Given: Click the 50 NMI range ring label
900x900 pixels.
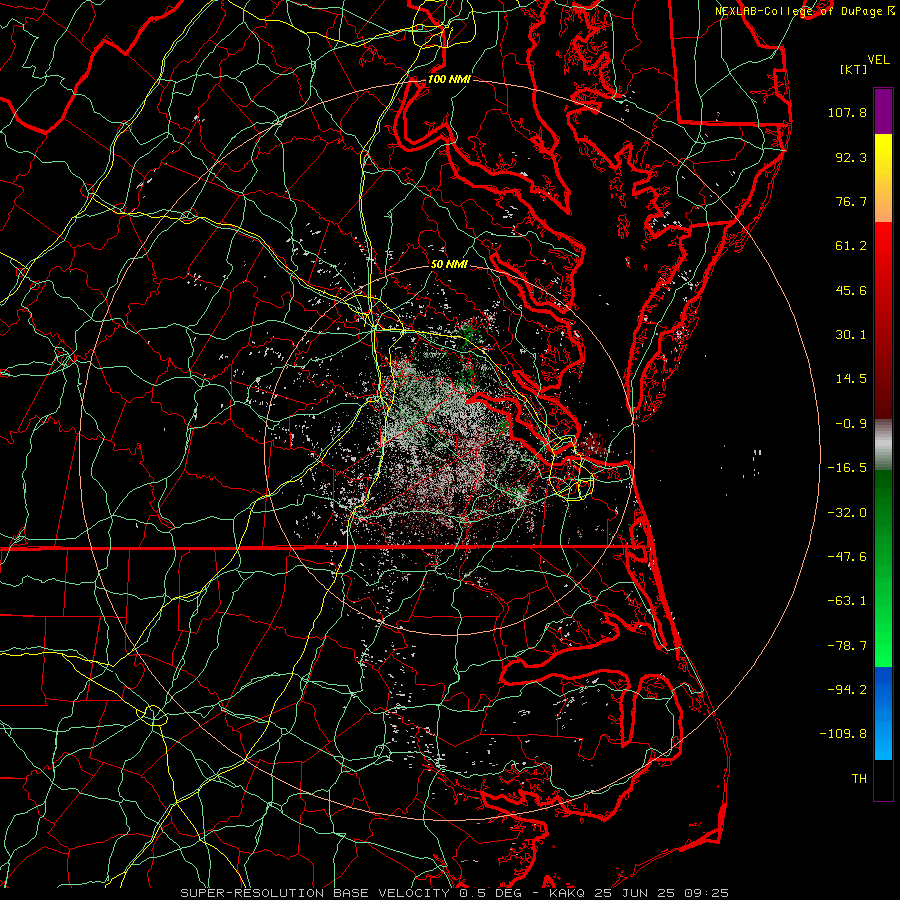Looking at the screenshot, I should (x=449, y=264).
